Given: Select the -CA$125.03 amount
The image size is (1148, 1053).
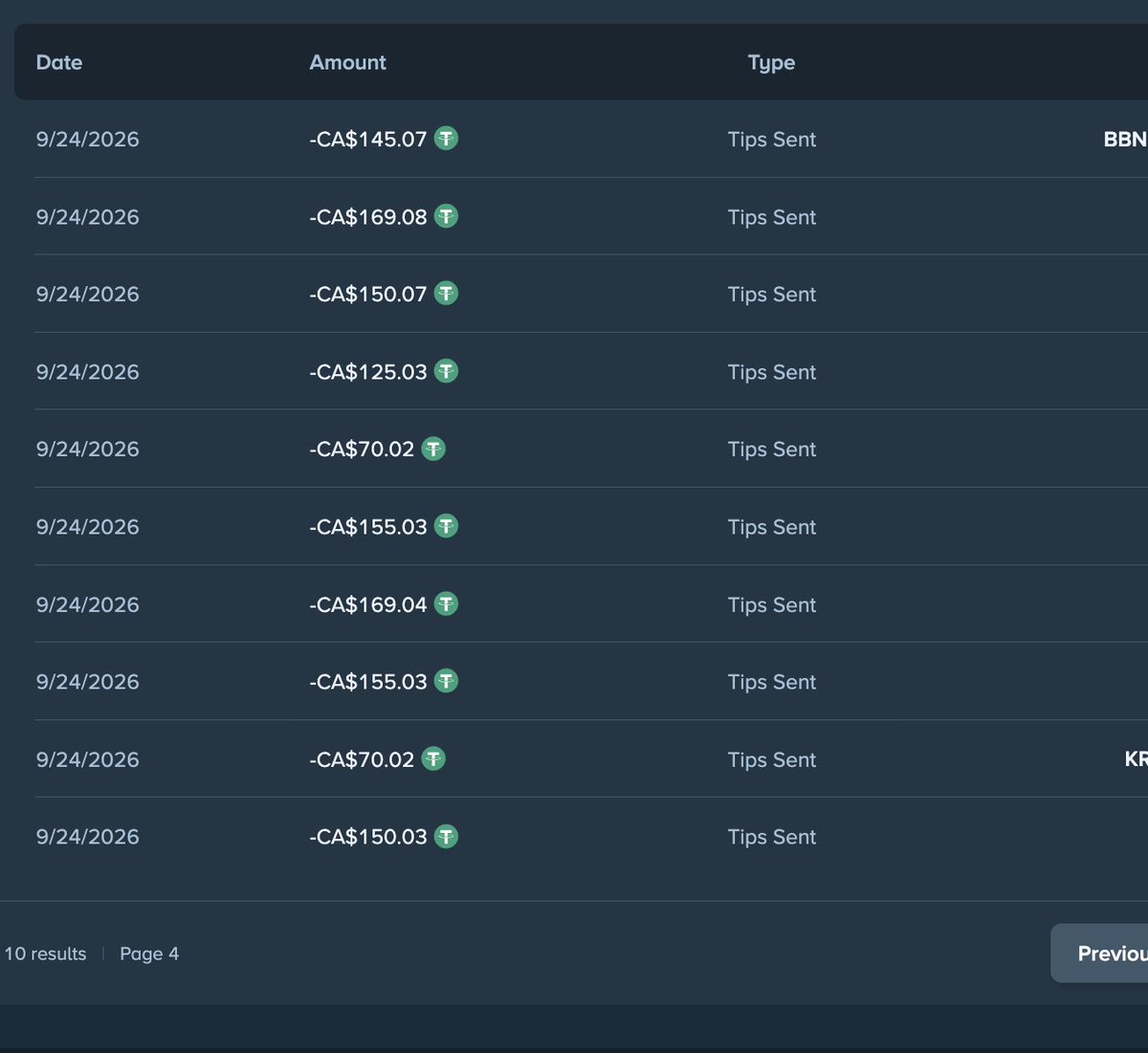Looking at the screenshot, I should [368, 371].
